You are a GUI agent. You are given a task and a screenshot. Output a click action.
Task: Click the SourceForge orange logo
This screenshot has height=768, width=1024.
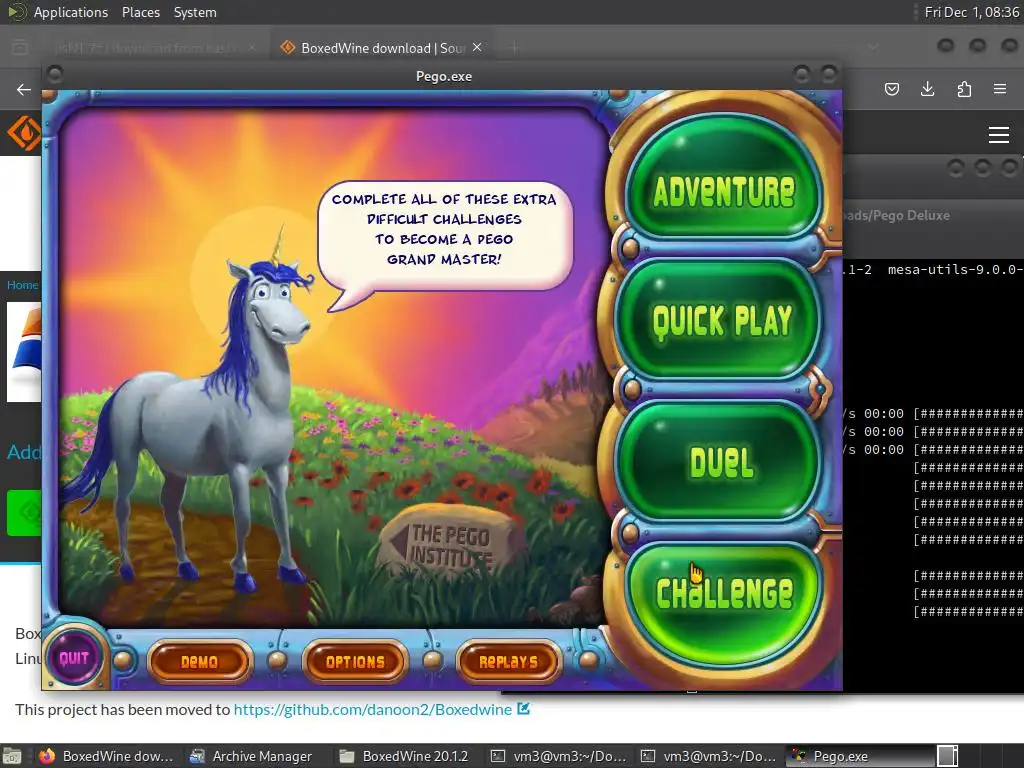24,133
